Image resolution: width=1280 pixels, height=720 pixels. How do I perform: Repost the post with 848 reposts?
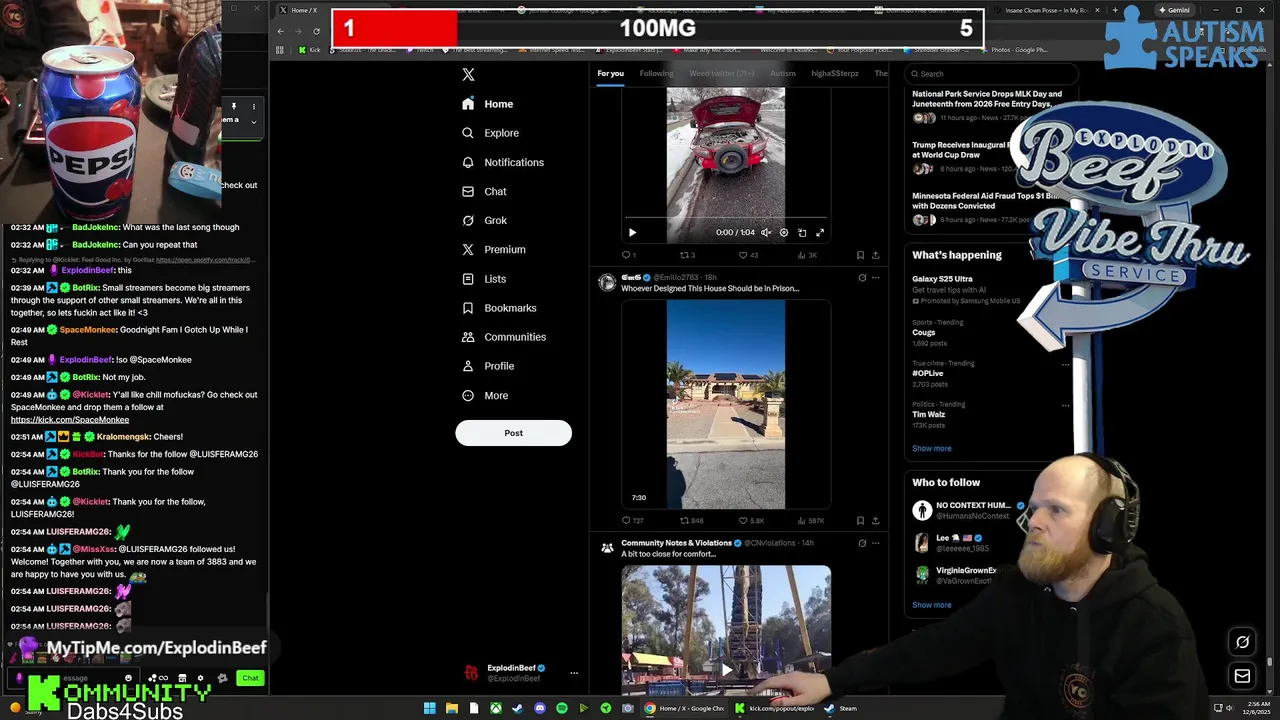692,520
